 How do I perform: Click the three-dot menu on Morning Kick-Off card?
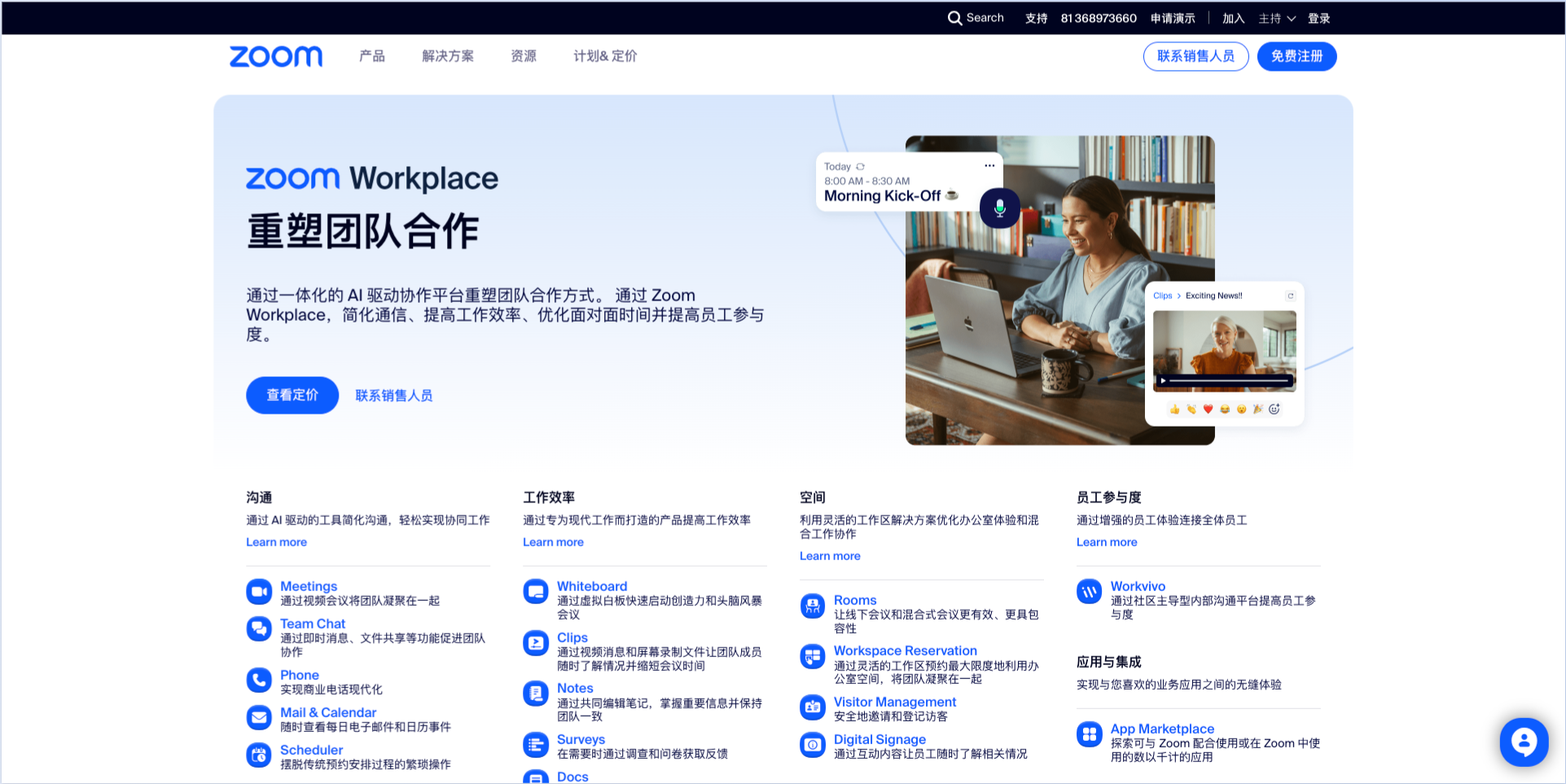tap(989, 165)
